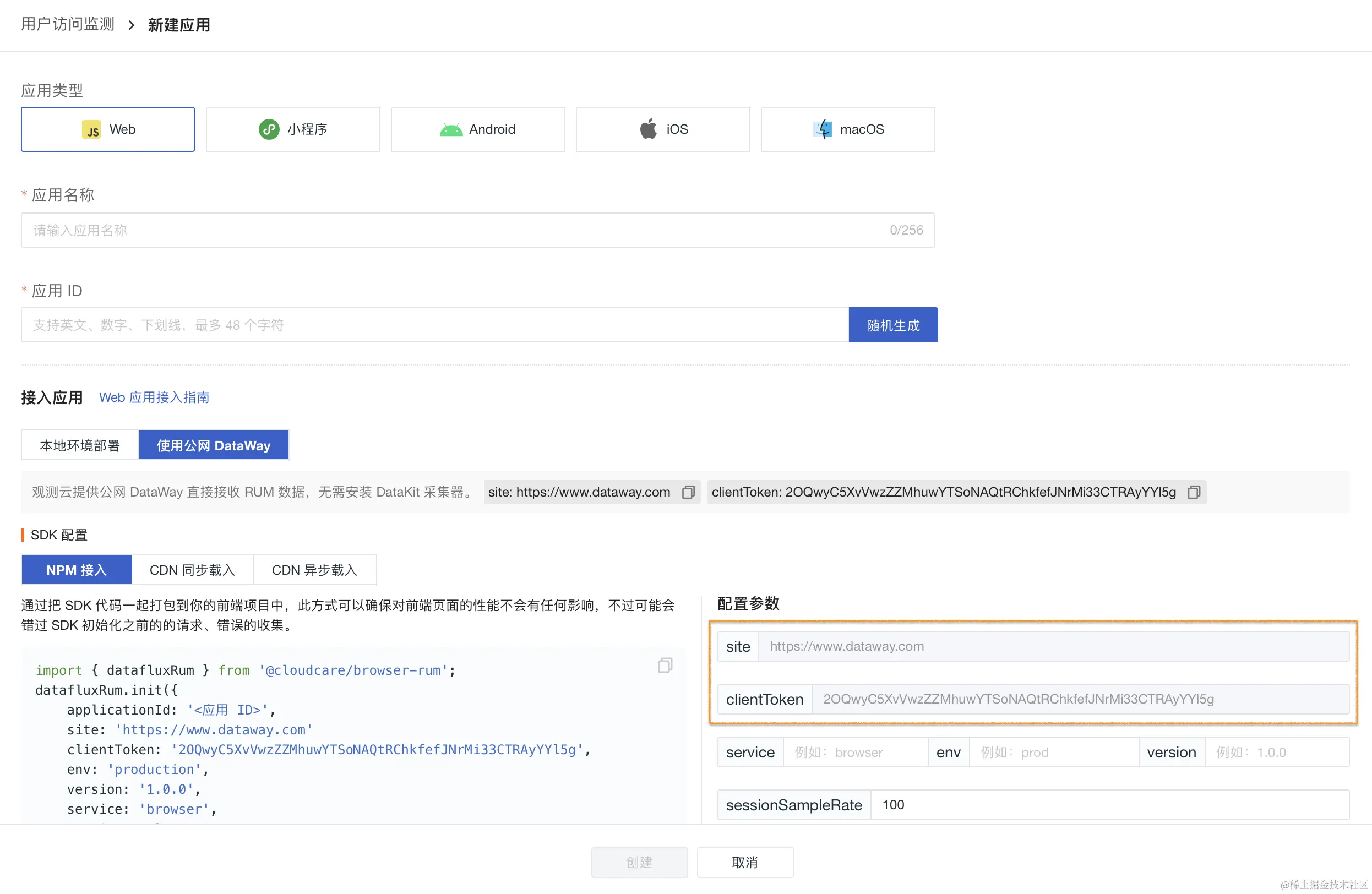Go back to 用户访问监测 breadcrumb
1372x894 pixels.
(68, 24)
